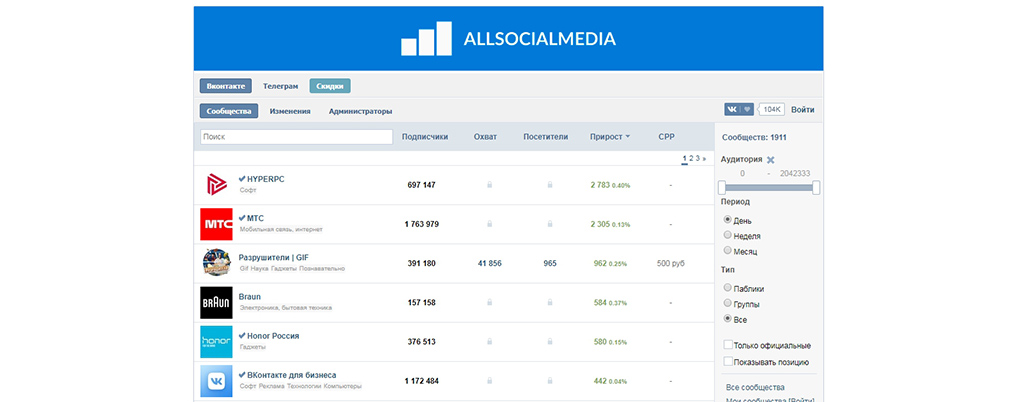The height and width of the screenshot is (402, 1016).
Task: Open the Honor Россия teal logo
Action: coord(216,342)
